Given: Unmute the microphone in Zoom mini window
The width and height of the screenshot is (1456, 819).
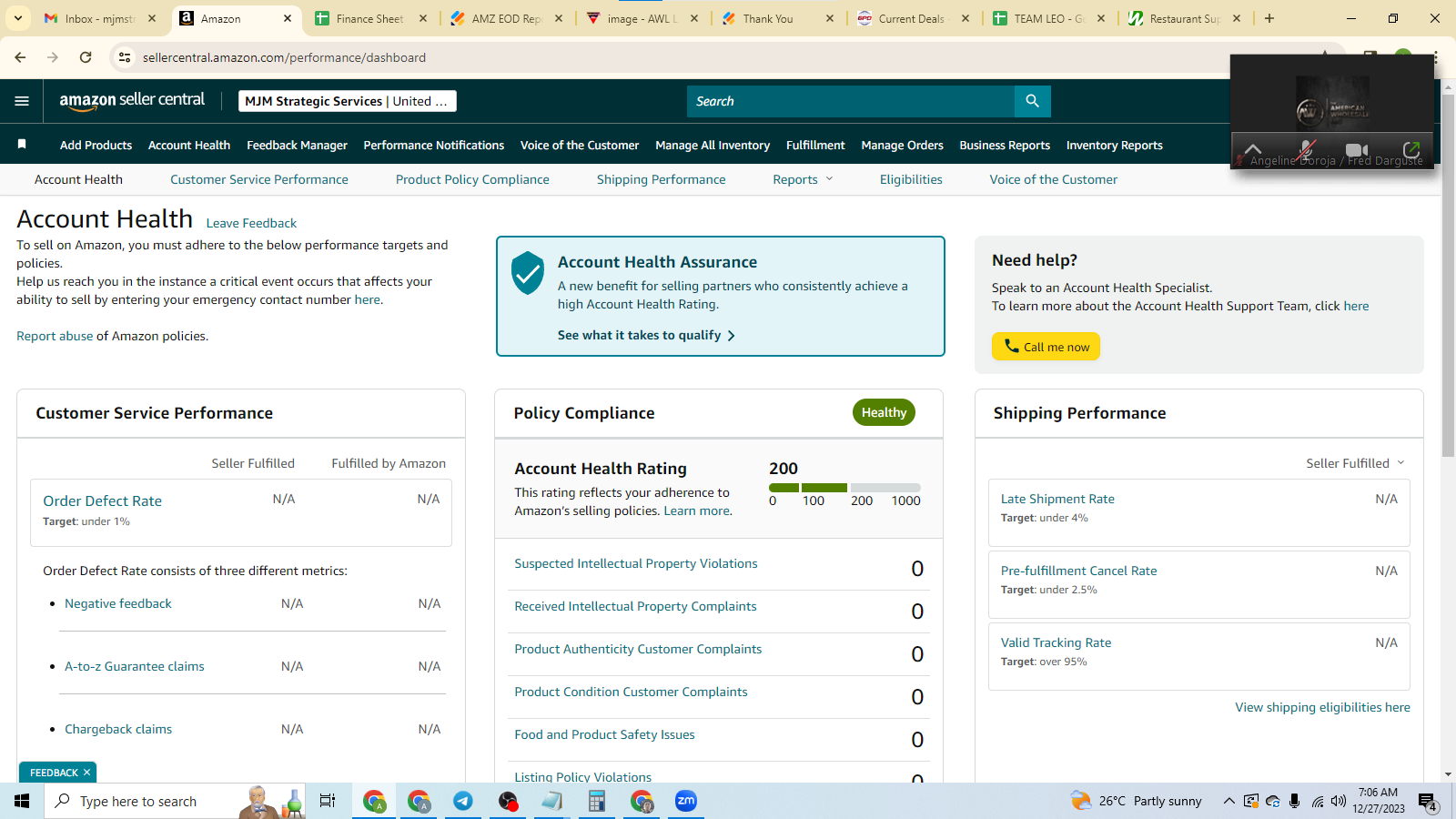Looking at the screenshot, I should pyautogui.click(x=1307, y=150).
